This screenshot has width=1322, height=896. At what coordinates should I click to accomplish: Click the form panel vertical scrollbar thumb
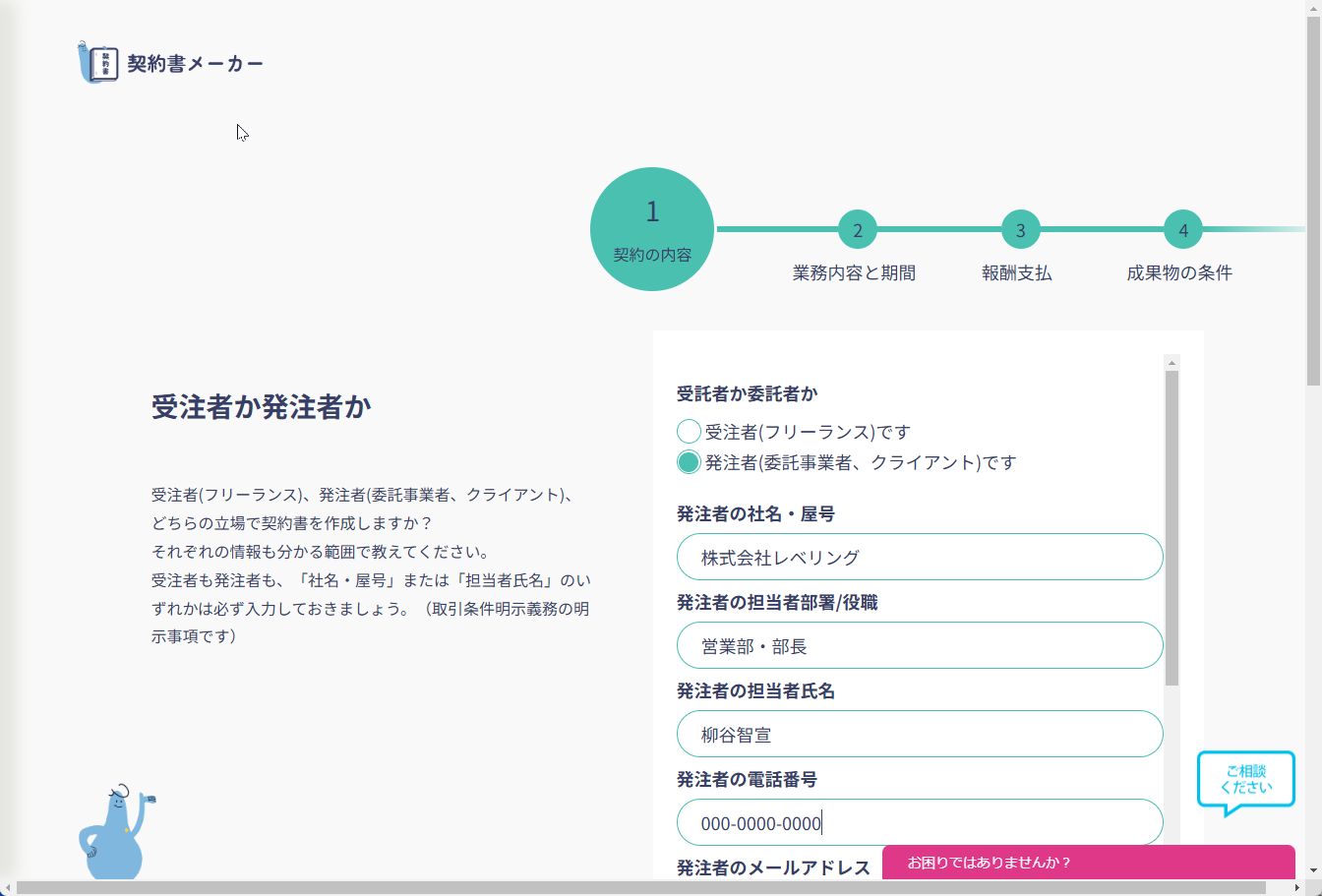(1172, 528)
